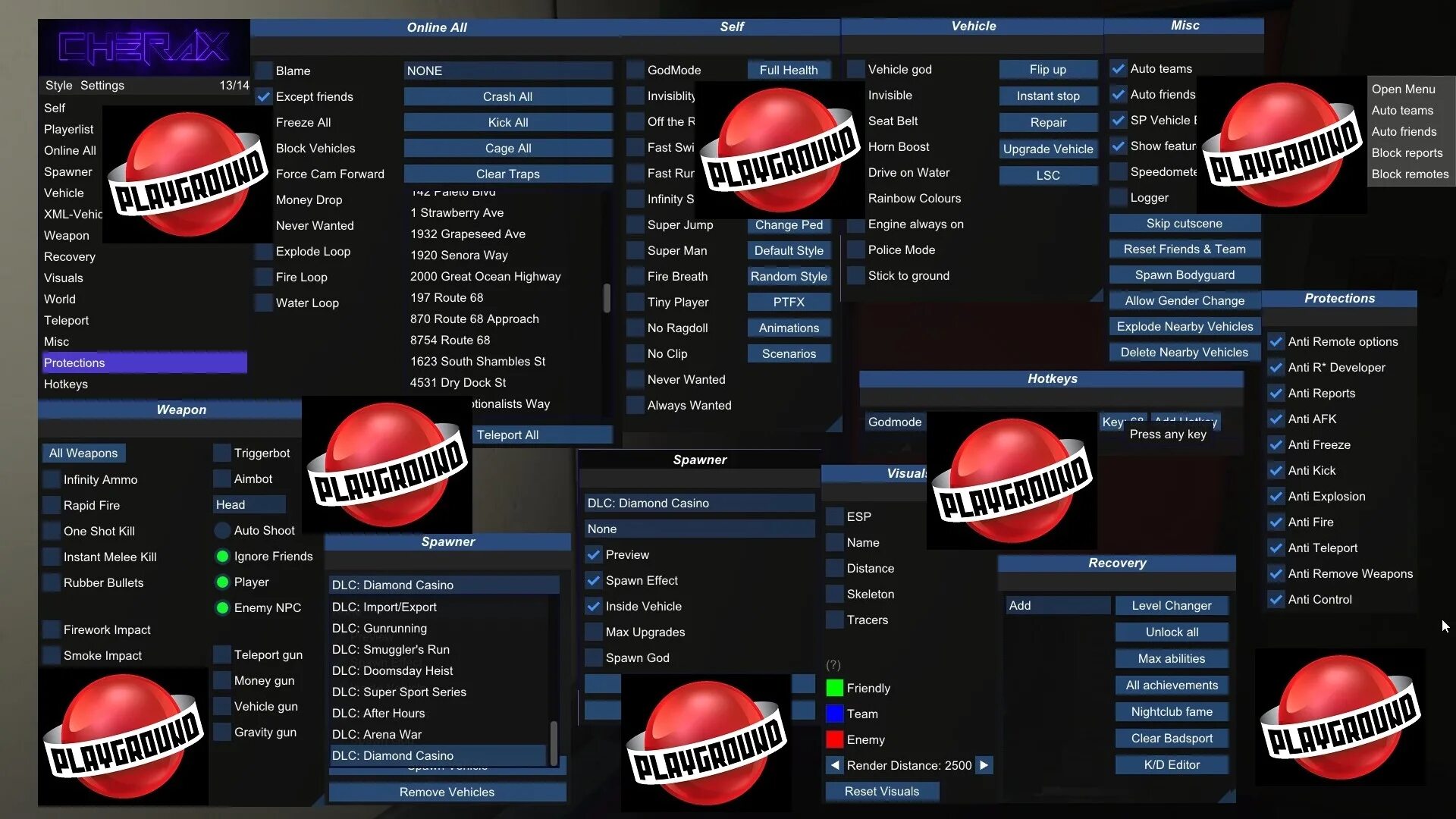This screenshot has height=819, width=1456.
Task: Uncheck Anti Remote options
Action: (1276, 341)
